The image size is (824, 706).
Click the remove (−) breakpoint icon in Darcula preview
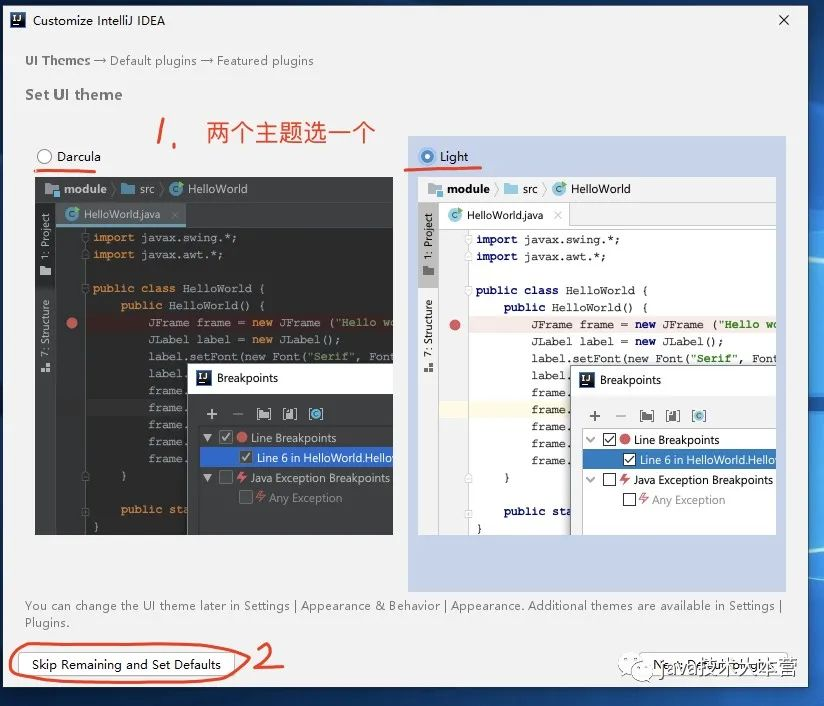point(238,414)
